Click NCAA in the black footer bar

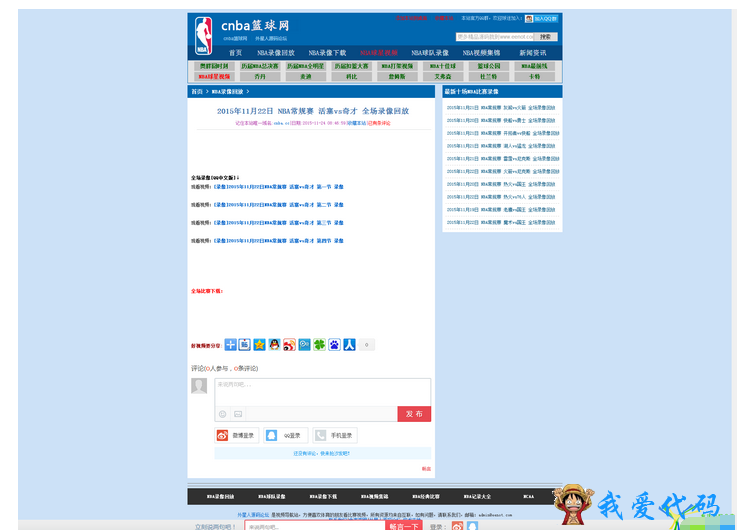528,496
